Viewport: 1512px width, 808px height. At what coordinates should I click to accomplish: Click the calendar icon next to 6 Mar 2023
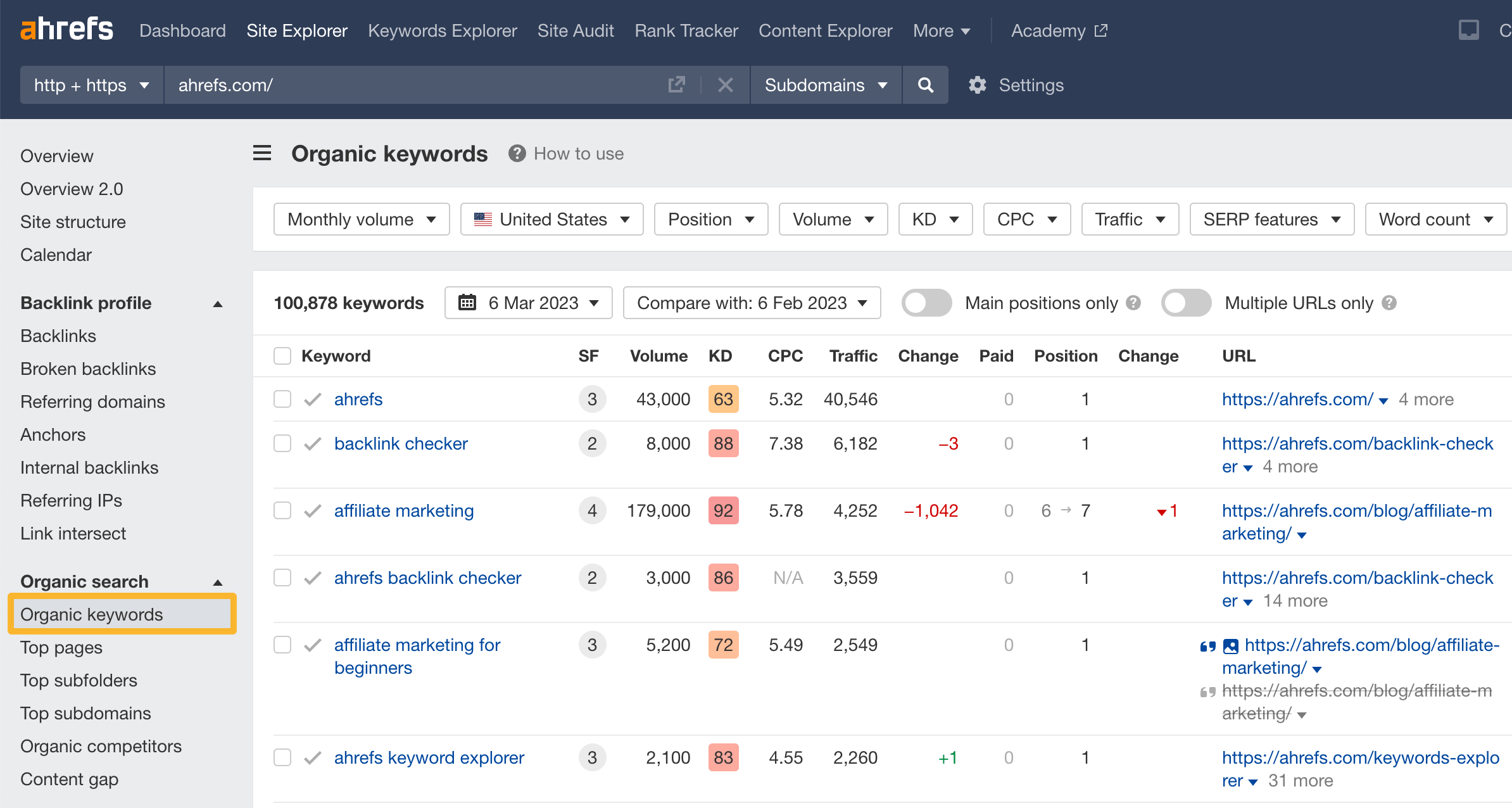(x=467, y=303)
